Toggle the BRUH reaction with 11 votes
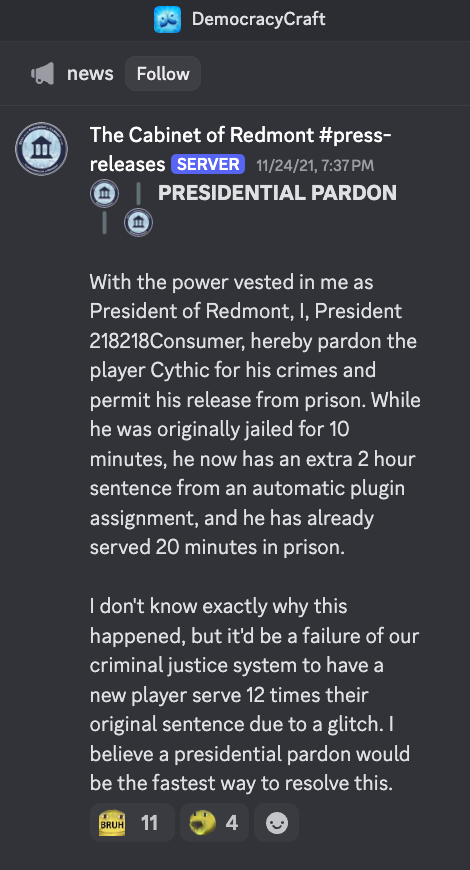The width and height of the screenshot is (470, 870). tap(132, 822)
